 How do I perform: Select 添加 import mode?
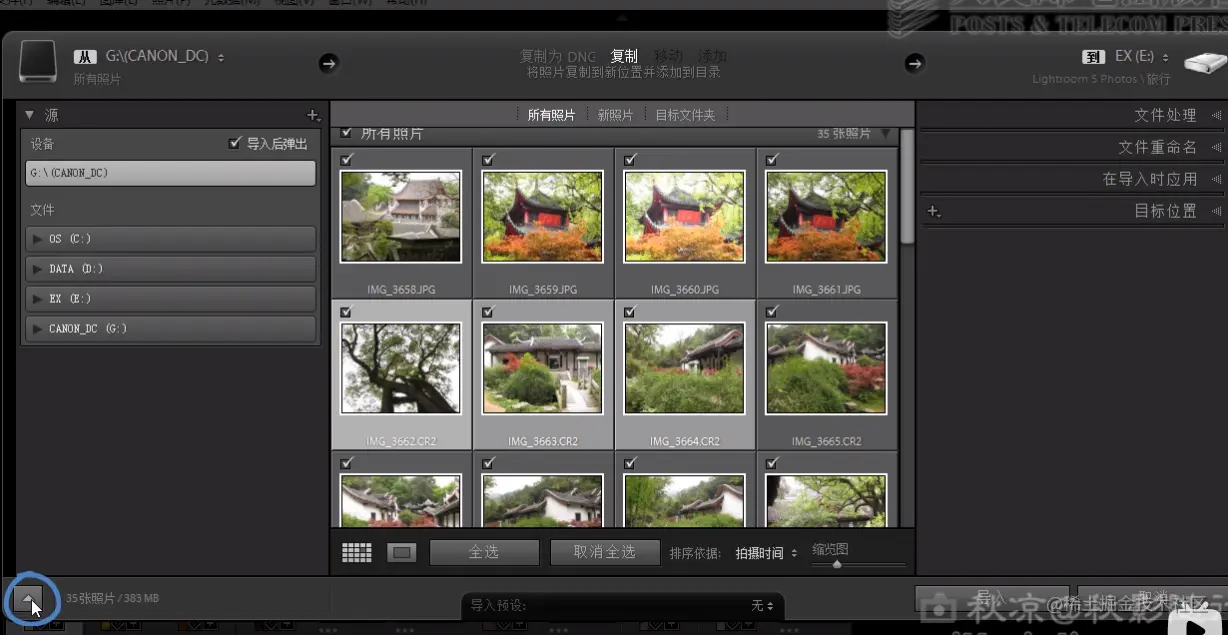click(x=712, y=56)
